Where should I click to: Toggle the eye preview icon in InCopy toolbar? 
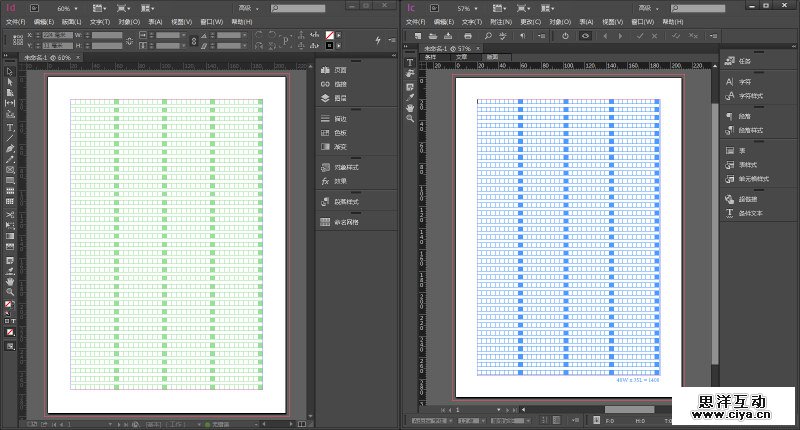point(586,36)
